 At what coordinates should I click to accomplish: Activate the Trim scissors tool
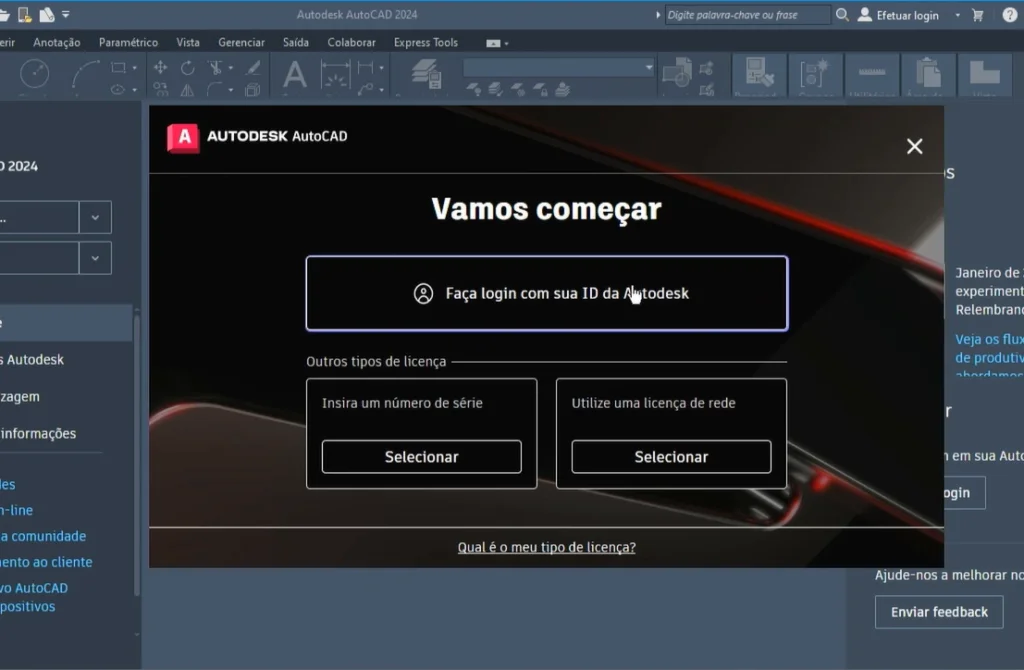(x=215, y=67)
